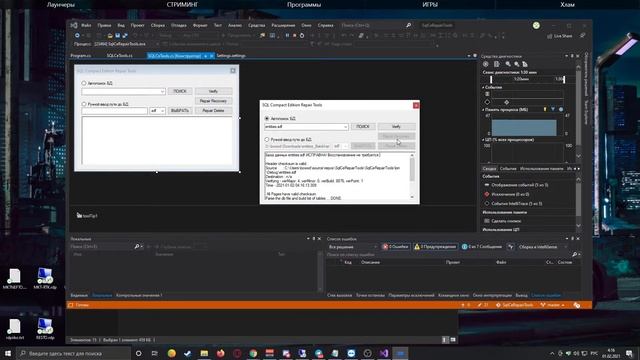Click the Live Share icon
Viewport: 640px width, 360px height.
[560, 36]
